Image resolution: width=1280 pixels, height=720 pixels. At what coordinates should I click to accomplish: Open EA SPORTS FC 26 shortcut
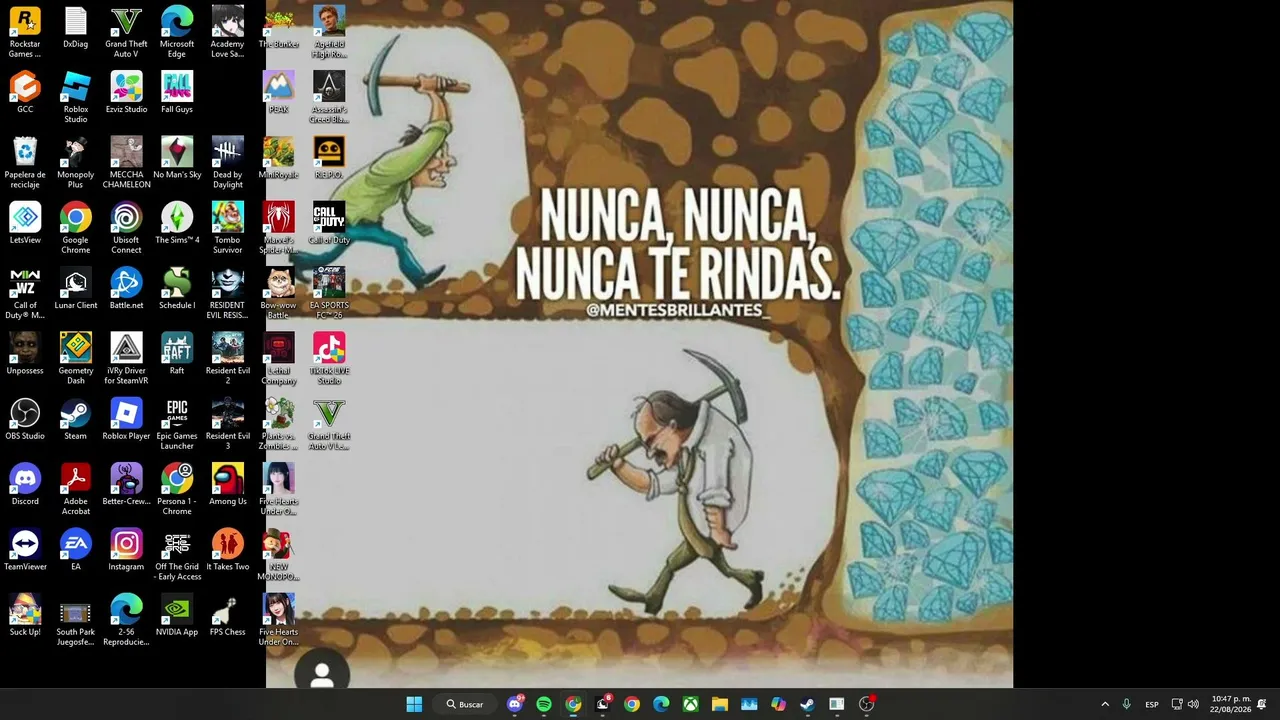(x=329, y=293)
